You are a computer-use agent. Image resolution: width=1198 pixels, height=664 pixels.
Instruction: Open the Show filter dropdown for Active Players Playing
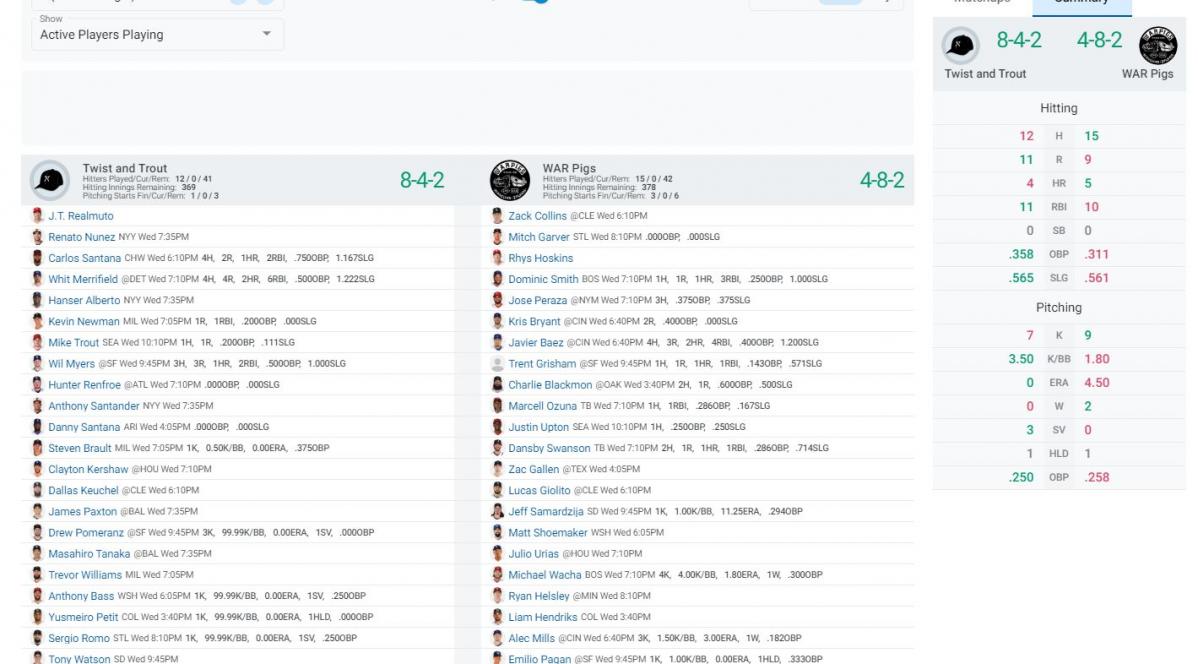pyautogui.click(x=155, y=34)
